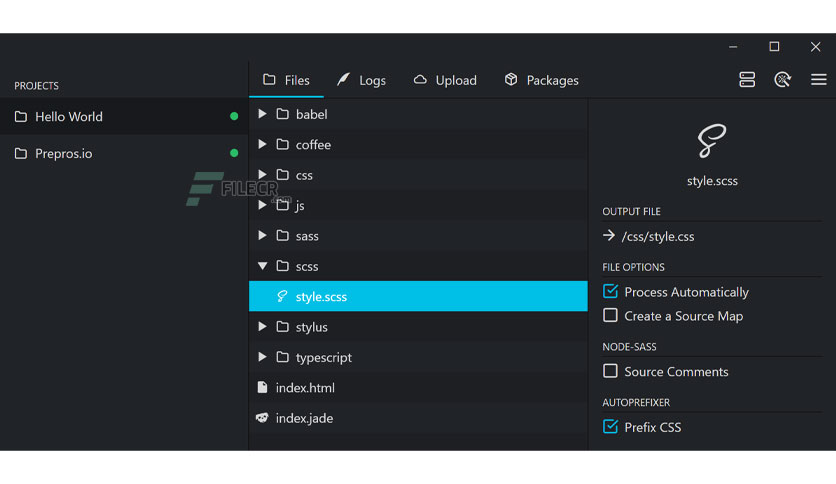Click the AUTOPREFIXER section heading
This screenshot has width=836, height=484.
coord(636,402)
